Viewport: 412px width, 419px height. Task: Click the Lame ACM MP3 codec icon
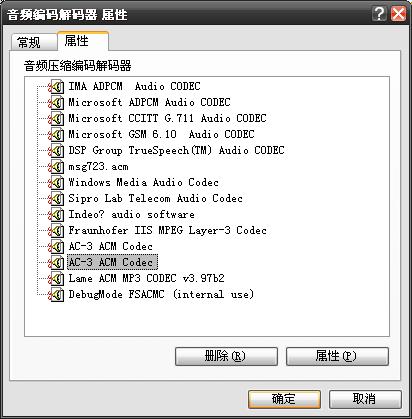pos(56,279)
